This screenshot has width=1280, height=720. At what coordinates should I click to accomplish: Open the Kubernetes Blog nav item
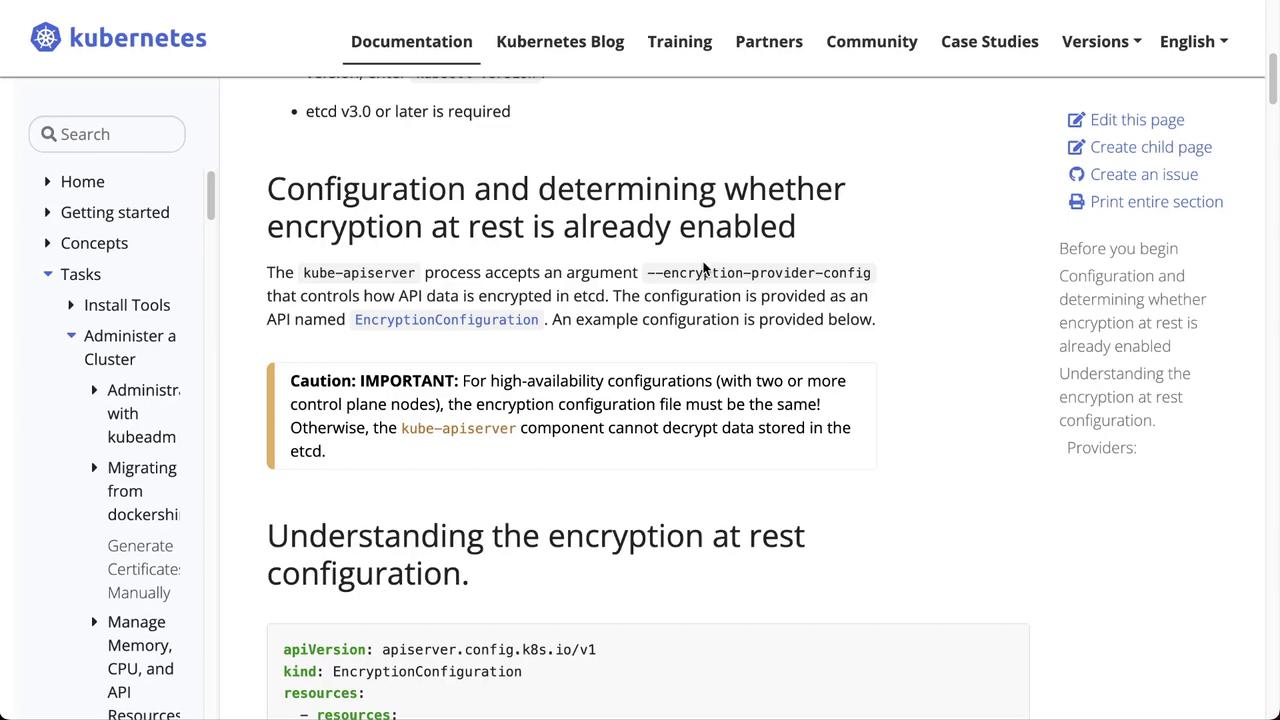click(x=560, y=41)
